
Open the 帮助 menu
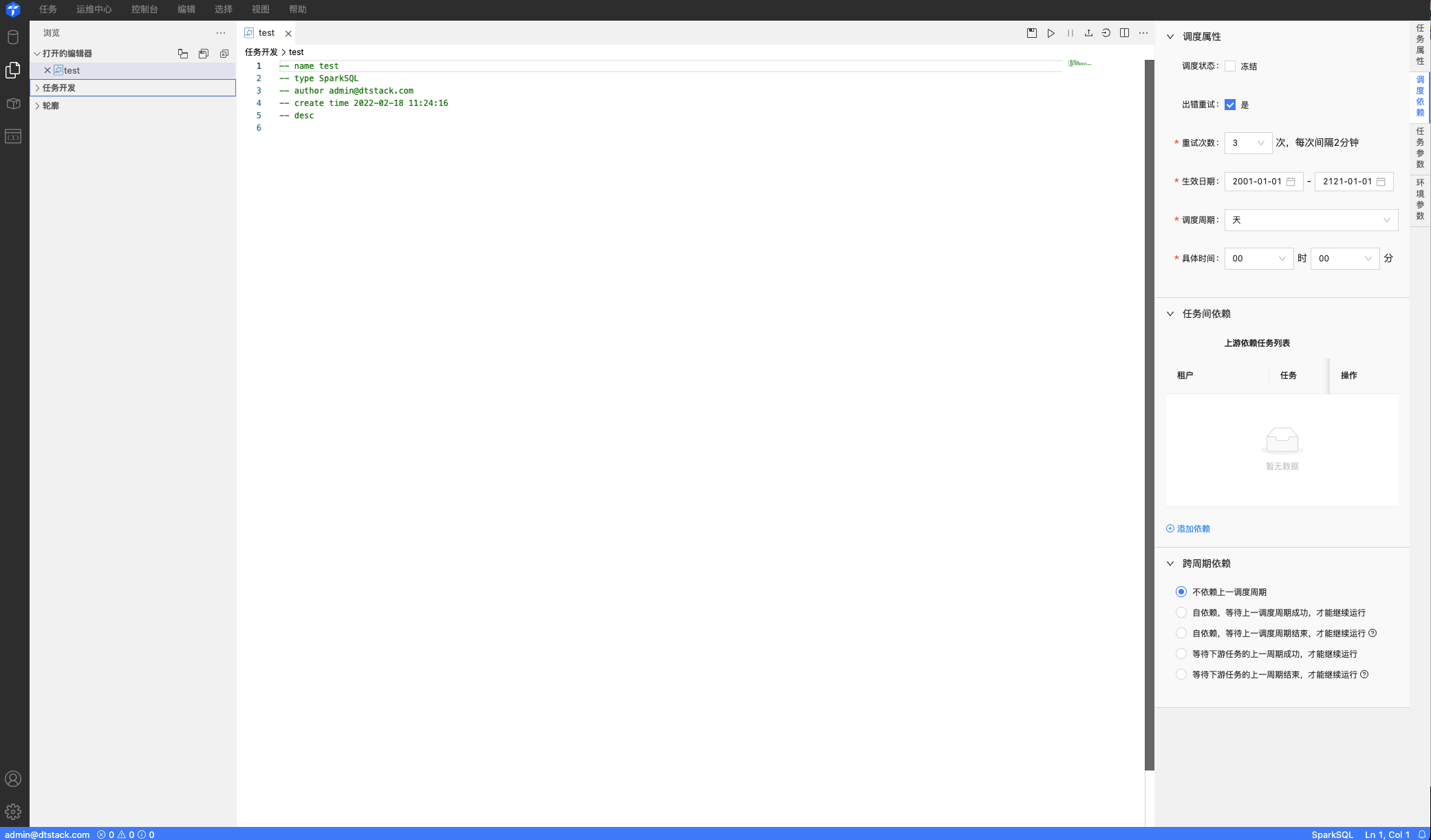(x=298, y=10)
